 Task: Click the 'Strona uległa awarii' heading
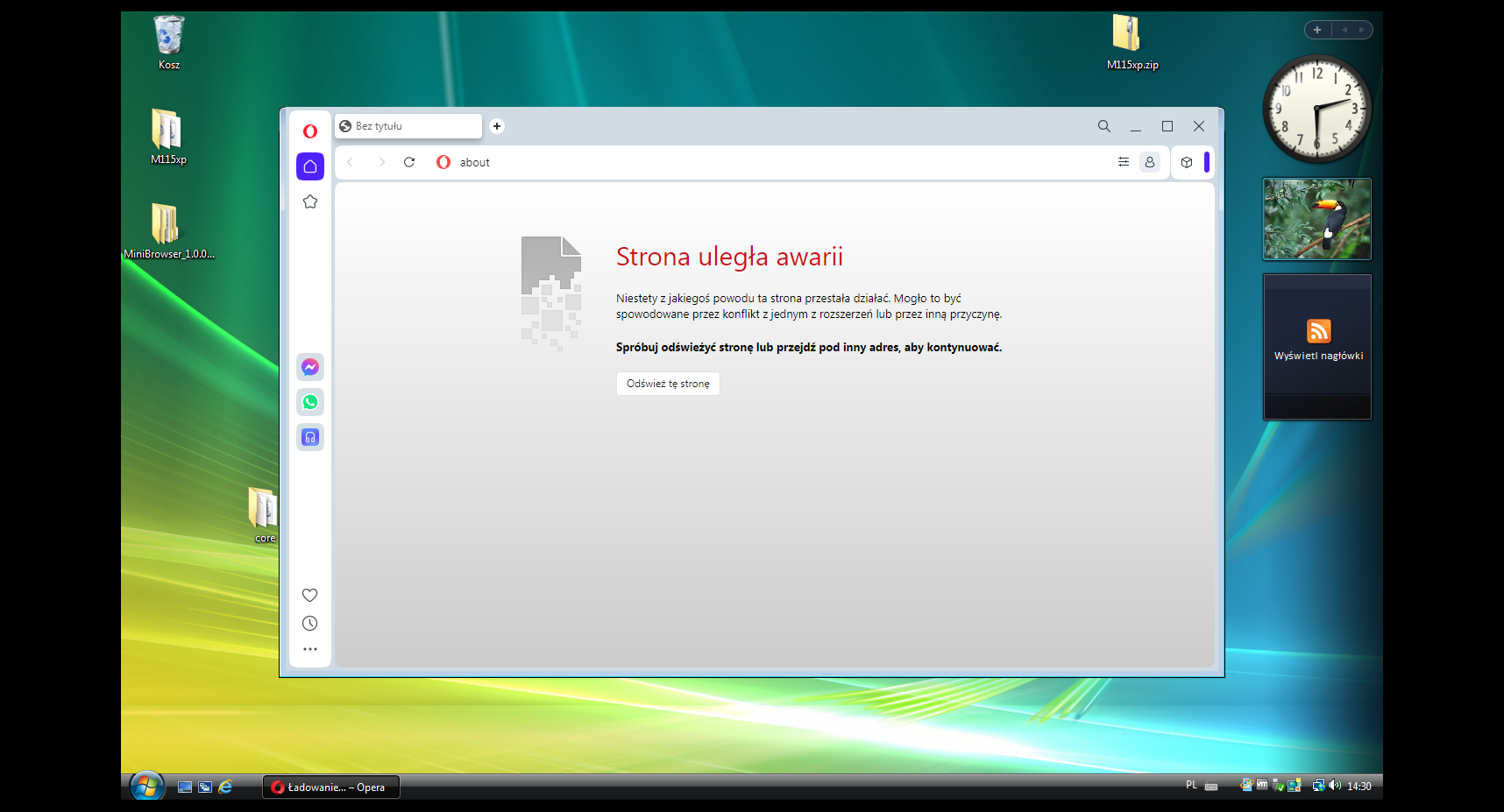pyautogui.click(x=729, y=257)
